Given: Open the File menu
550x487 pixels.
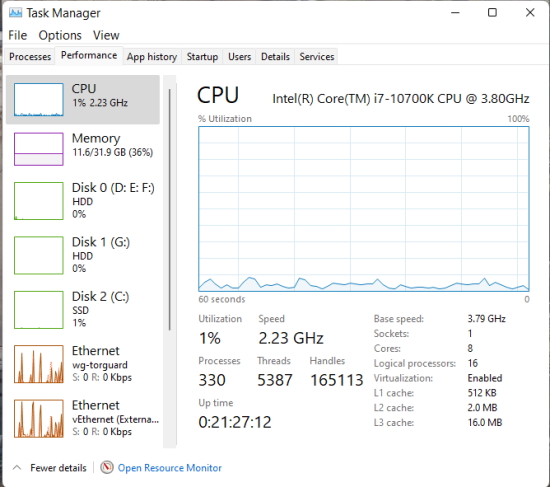Looking at the screenshot, I should (x=18, y=35).
